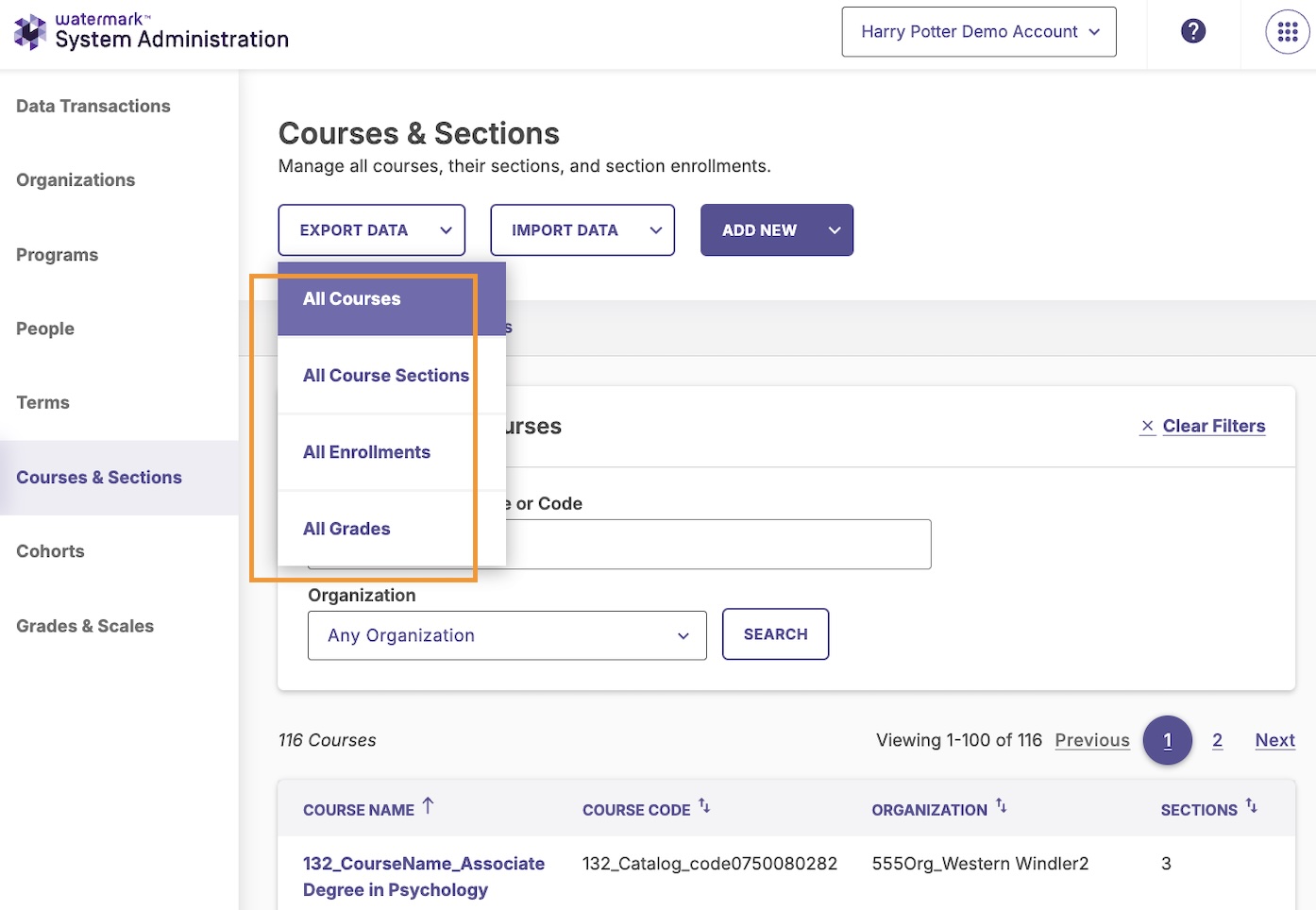Sort by Course Name arrow icon

[x=429, y=806]
